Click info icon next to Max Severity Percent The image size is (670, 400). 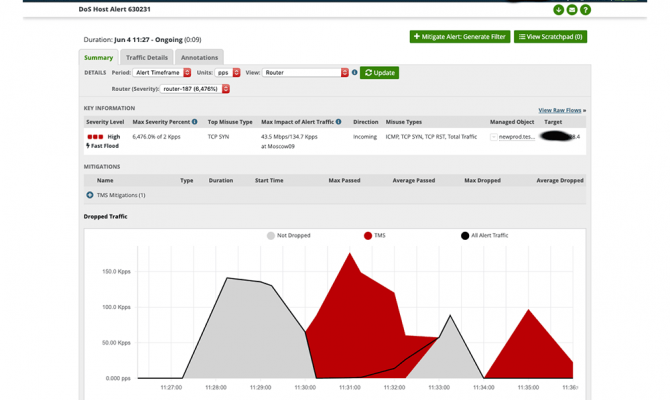point(194,122)
